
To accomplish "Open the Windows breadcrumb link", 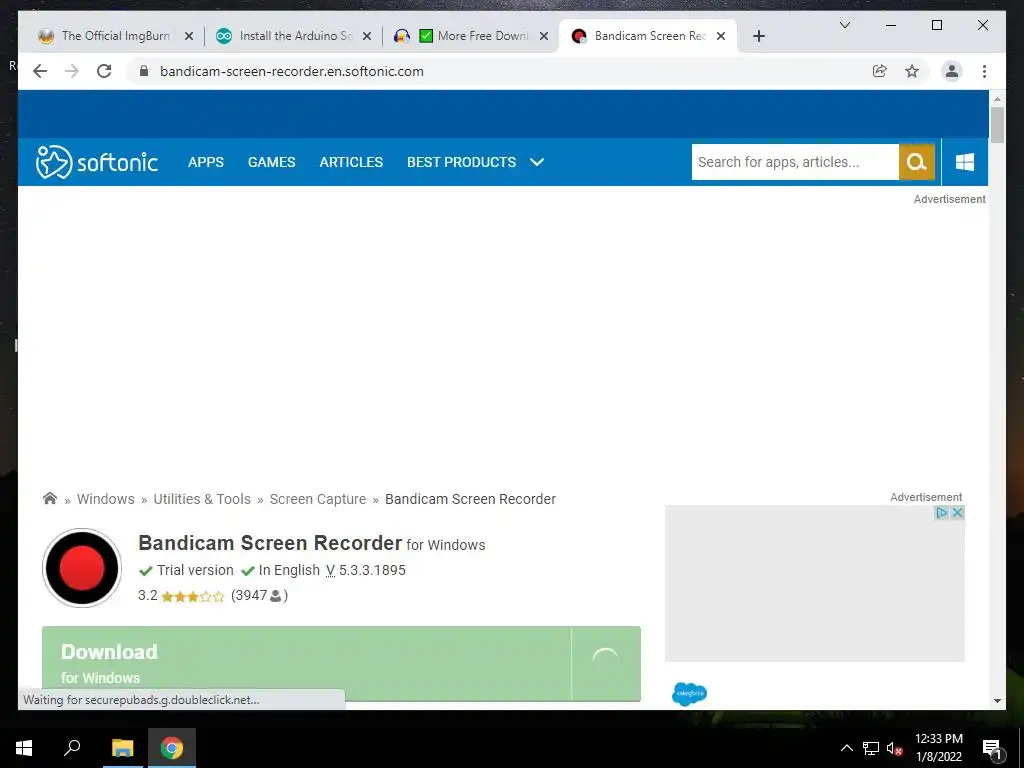I will coord(106,499).
